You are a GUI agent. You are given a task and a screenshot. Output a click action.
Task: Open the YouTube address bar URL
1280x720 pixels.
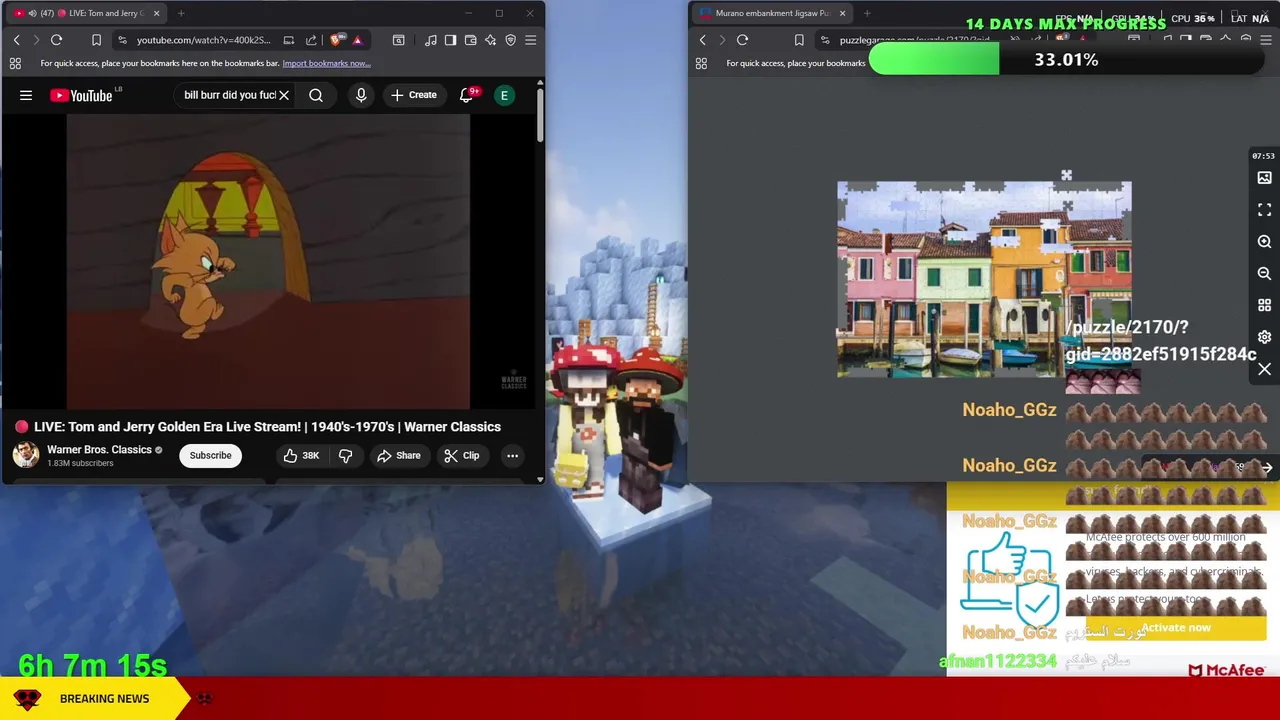tap(203, 40)
